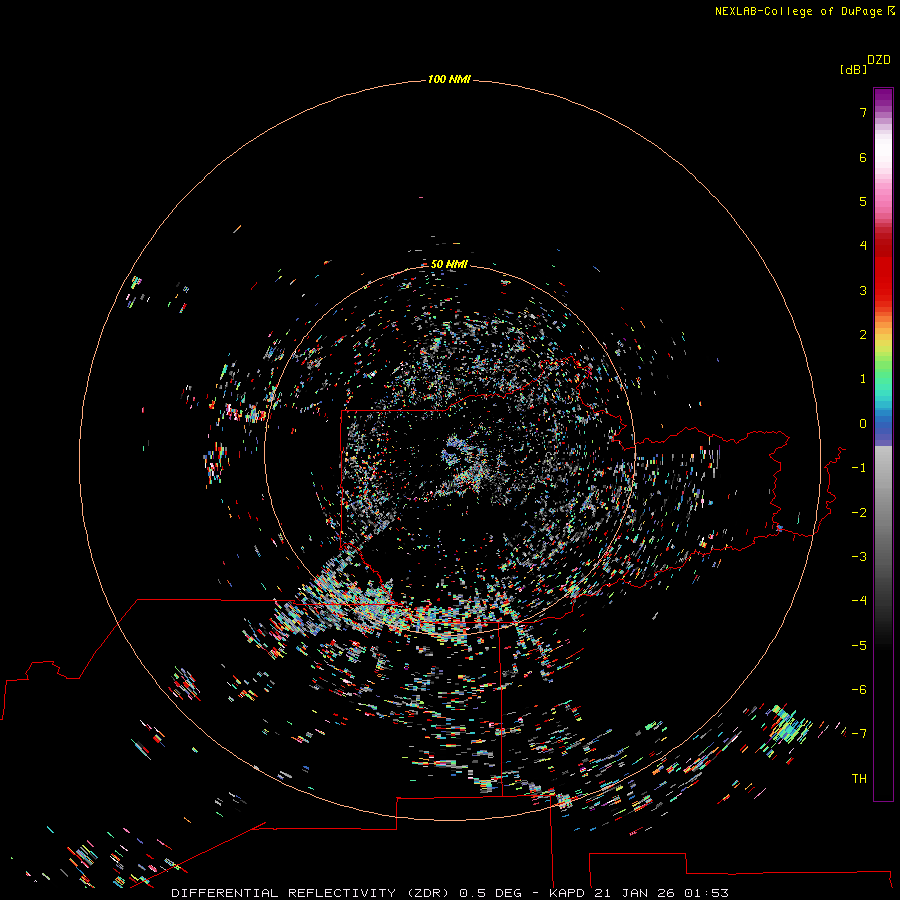Click the 21 JAN 26 date text
This screenshot has width=900, height=900.
click(634, 893)
